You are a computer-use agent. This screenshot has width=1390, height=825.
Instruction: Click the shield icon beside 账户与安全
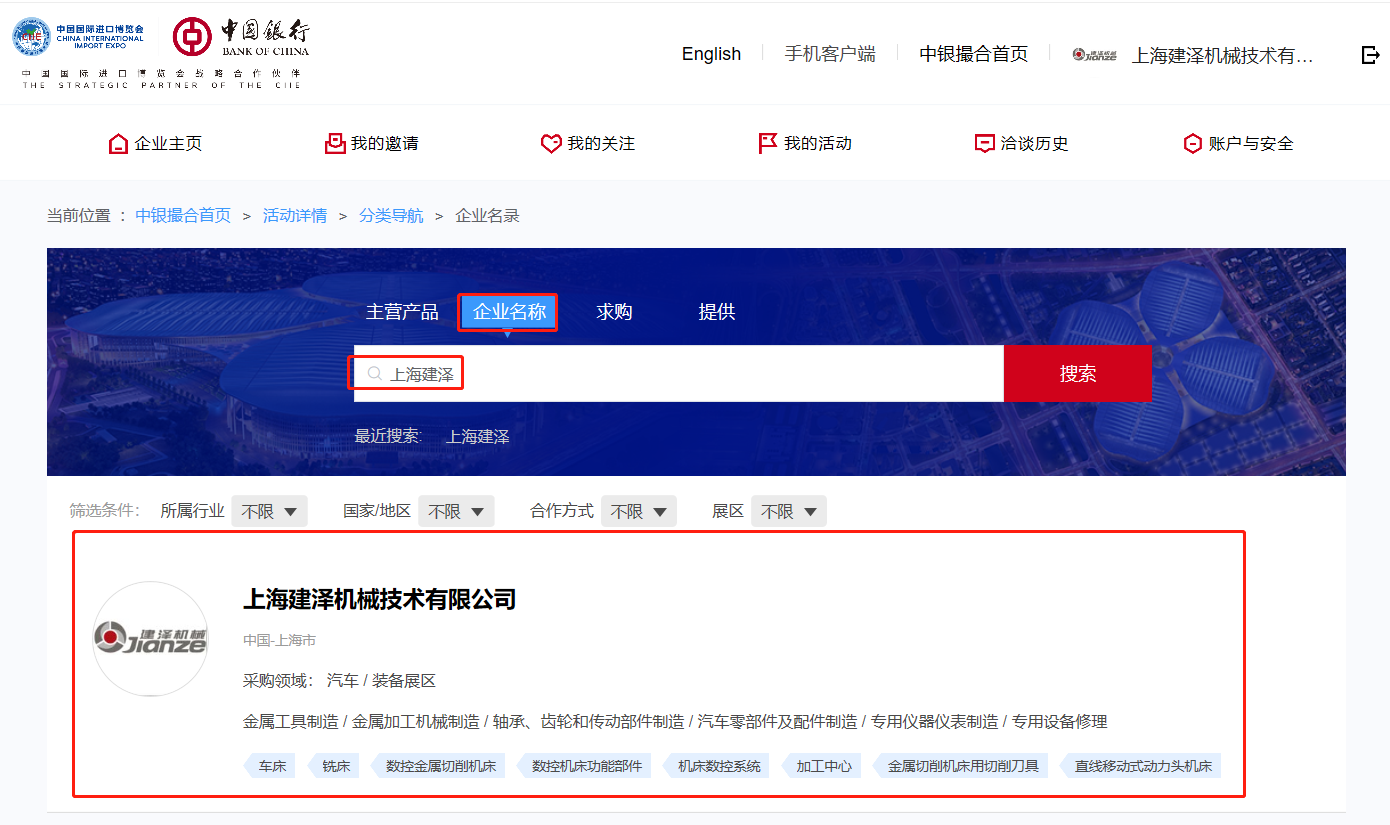coord(1192,144)
